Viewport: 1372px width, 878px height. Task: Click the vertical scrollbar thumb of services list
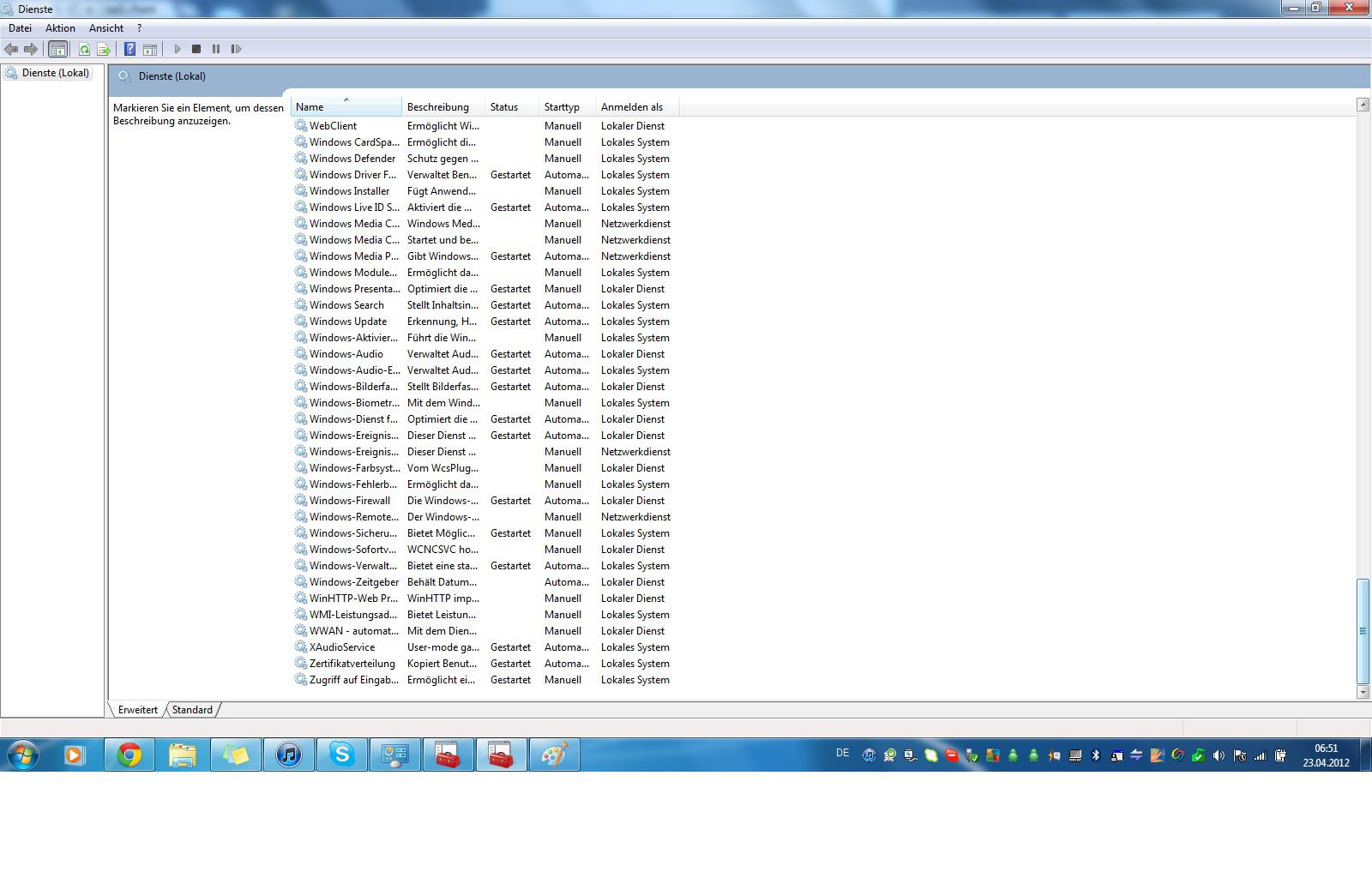click(1363, 630)
